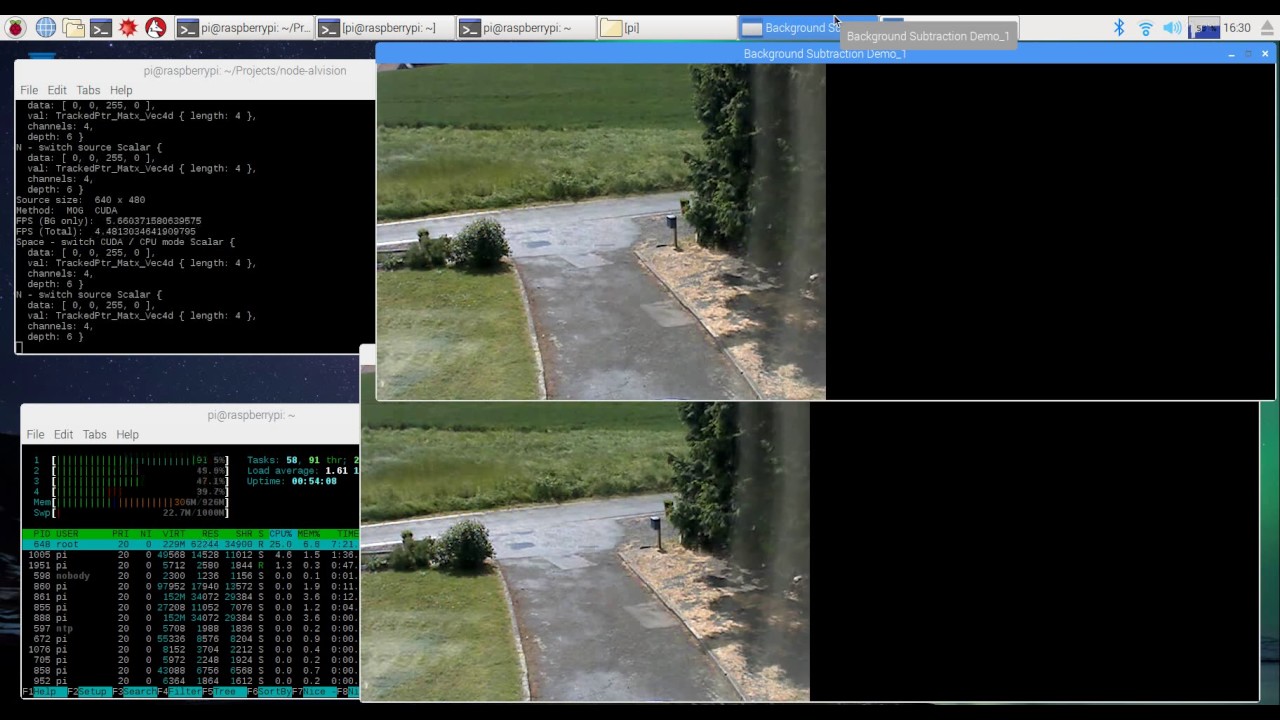Click the htop PID column header
The height and width of the screenshot is (720, 1280).
41,534
